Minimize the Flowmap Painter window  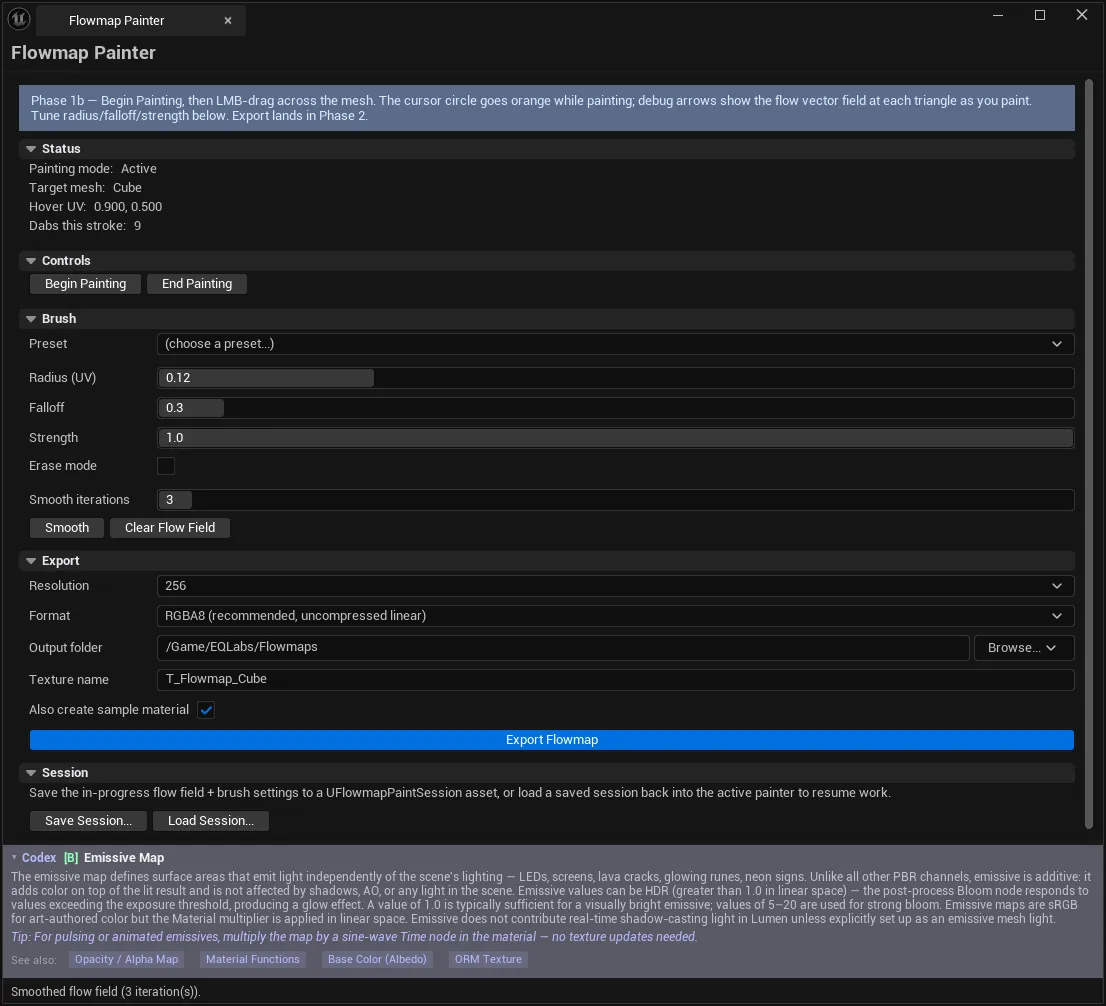click(997, 16)
